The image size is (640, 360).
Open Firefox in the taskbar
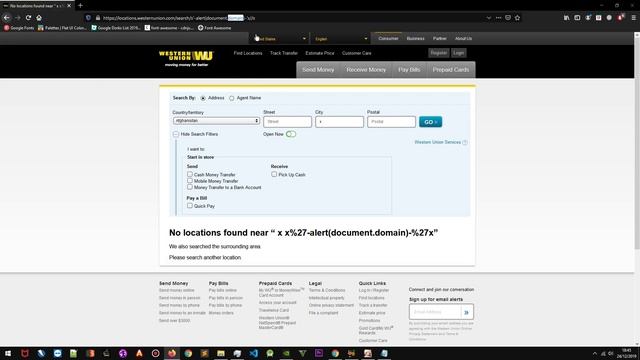[172, 353]
